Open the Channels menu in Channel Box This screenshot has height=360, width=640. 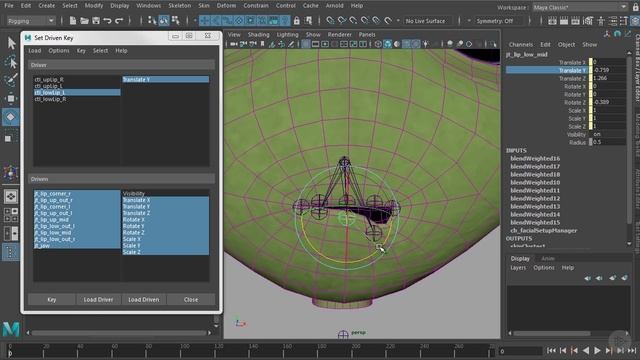pyautogui.click(x=520, y=44)
